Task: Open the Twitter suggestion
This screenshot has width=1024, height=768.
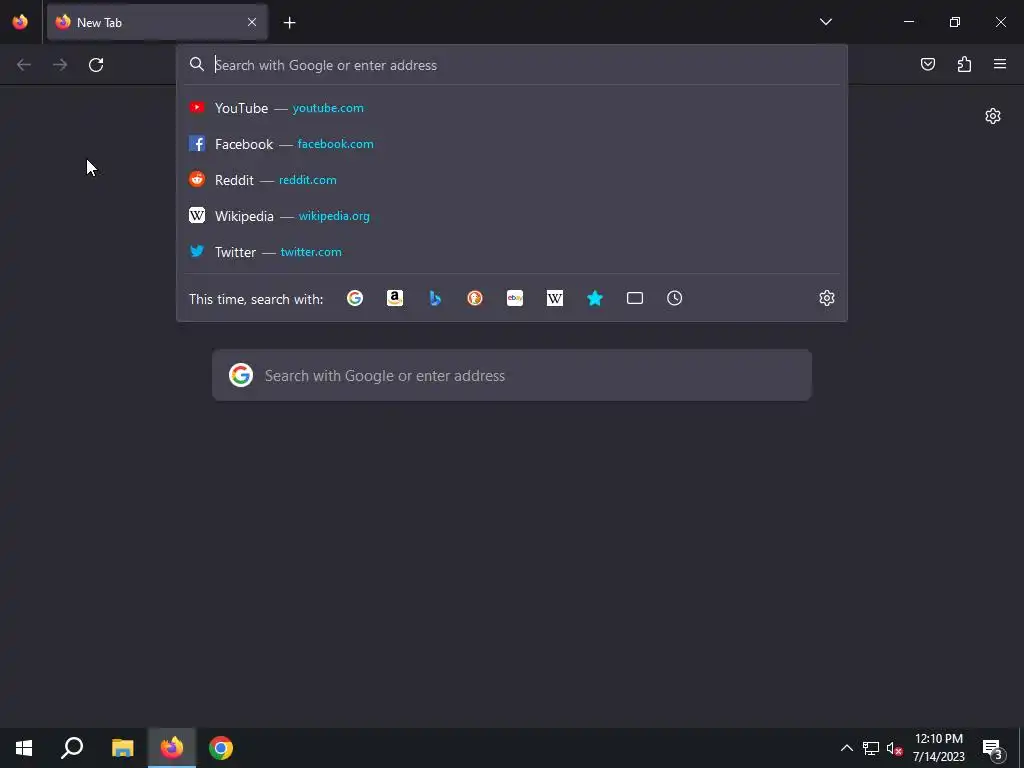Action: pyautogui.click(x=512, y=251)
